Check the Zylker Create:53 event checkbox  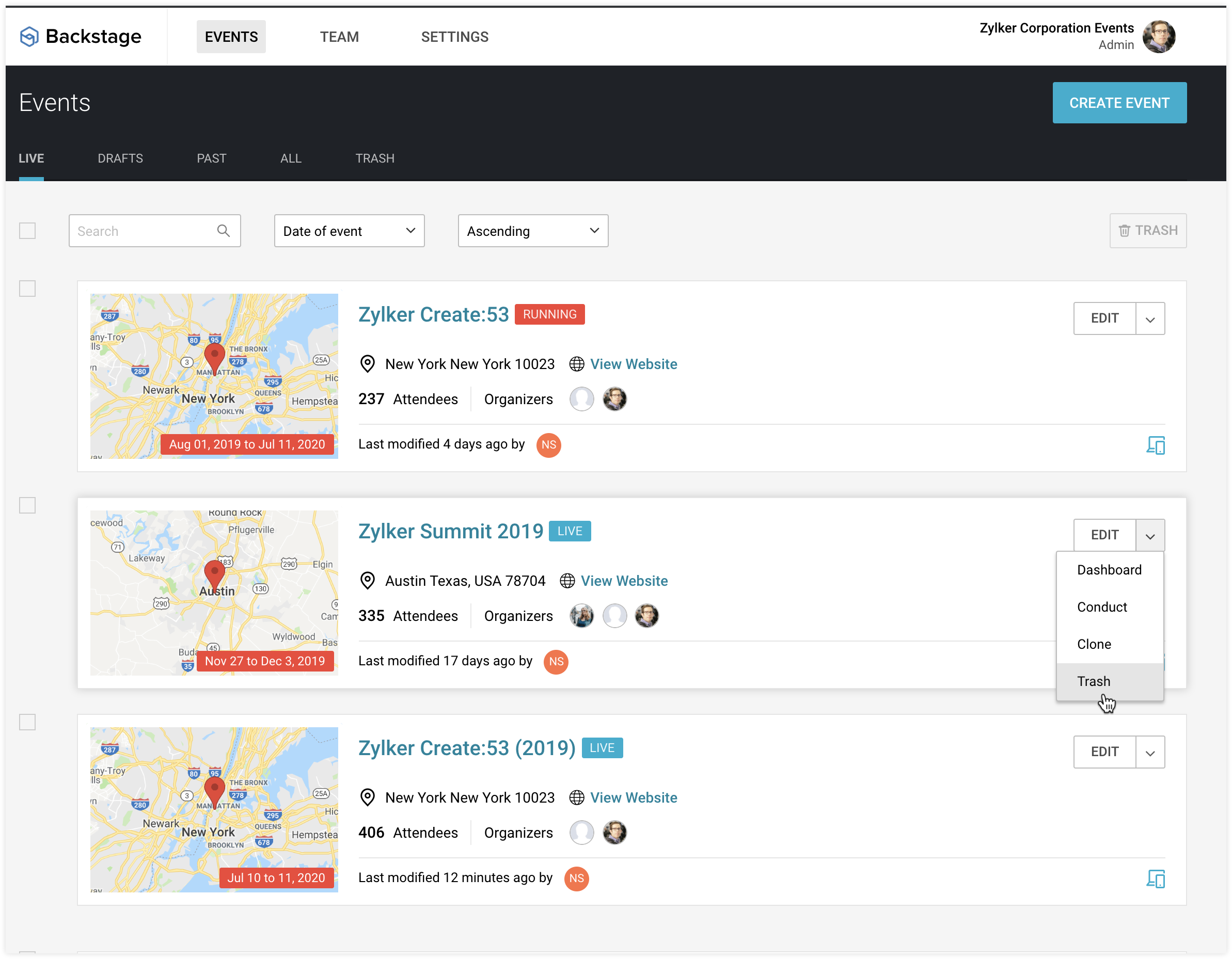click(27, 289)
